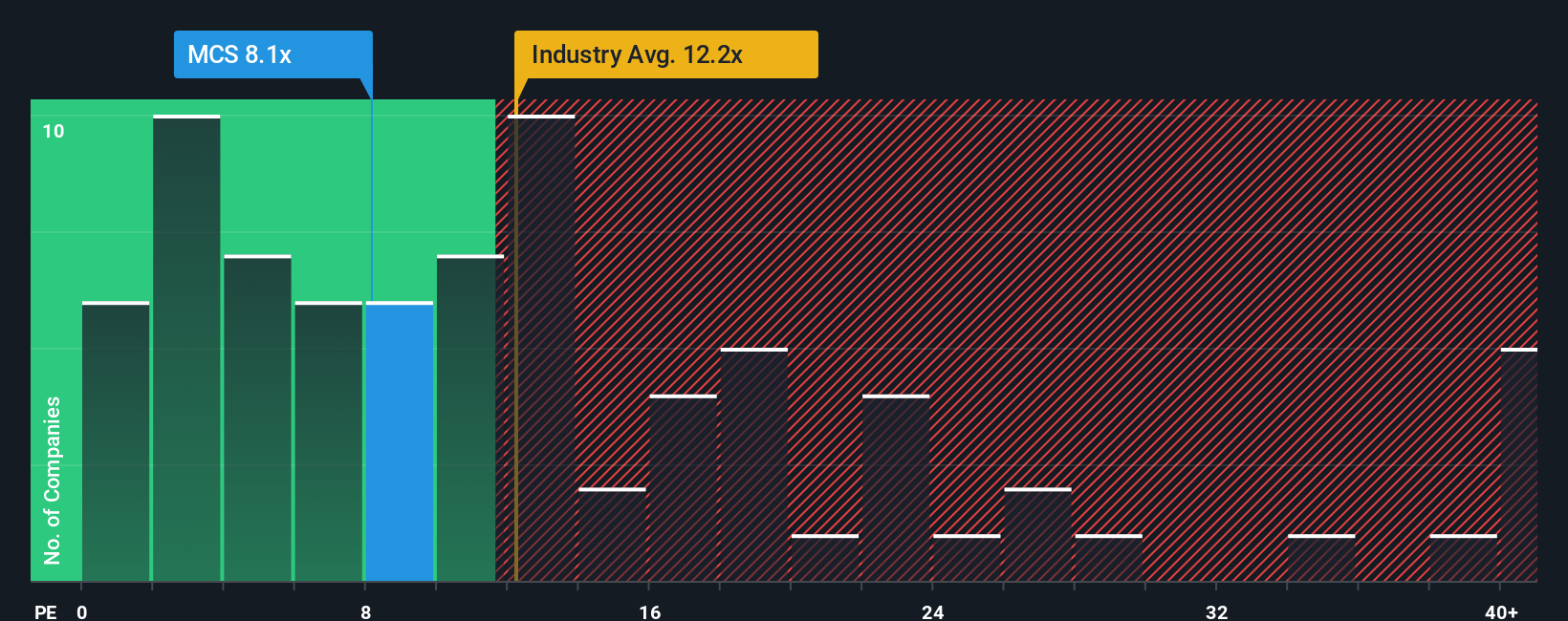The width and height of the screenshot is (1568, 621).
Task: Click the tall bar right of industry average line
Action: [541, 349]
